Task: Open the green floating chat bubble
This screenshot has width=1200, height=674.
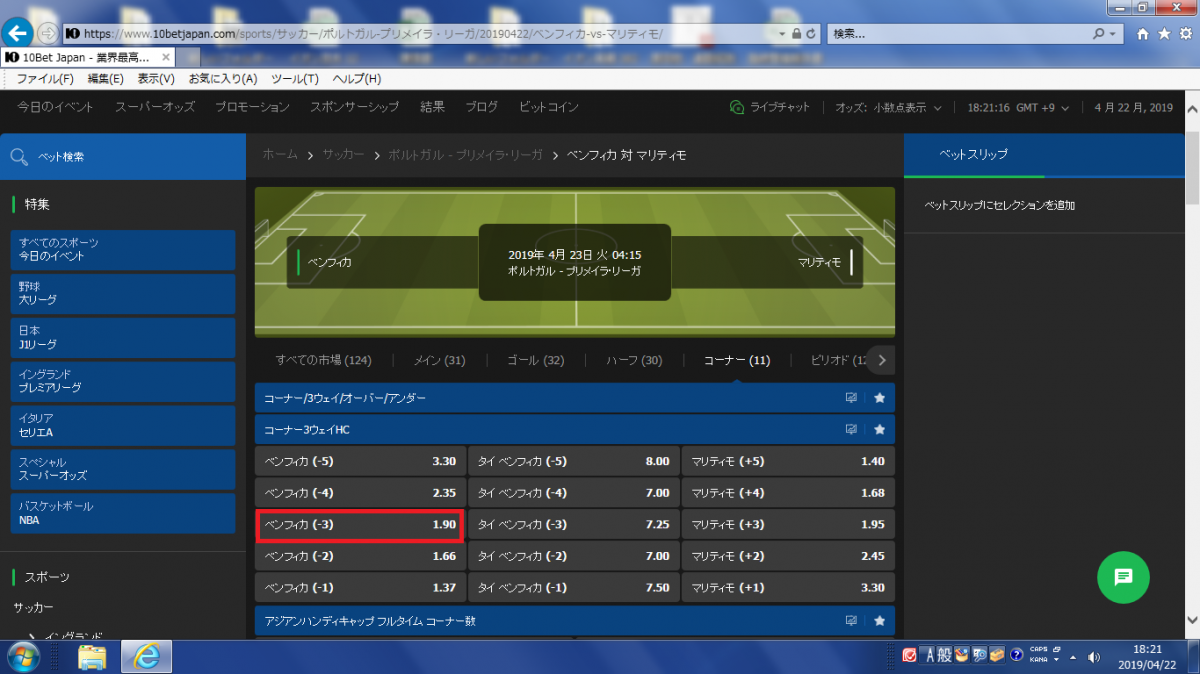Action: (x=1123, y=577)
